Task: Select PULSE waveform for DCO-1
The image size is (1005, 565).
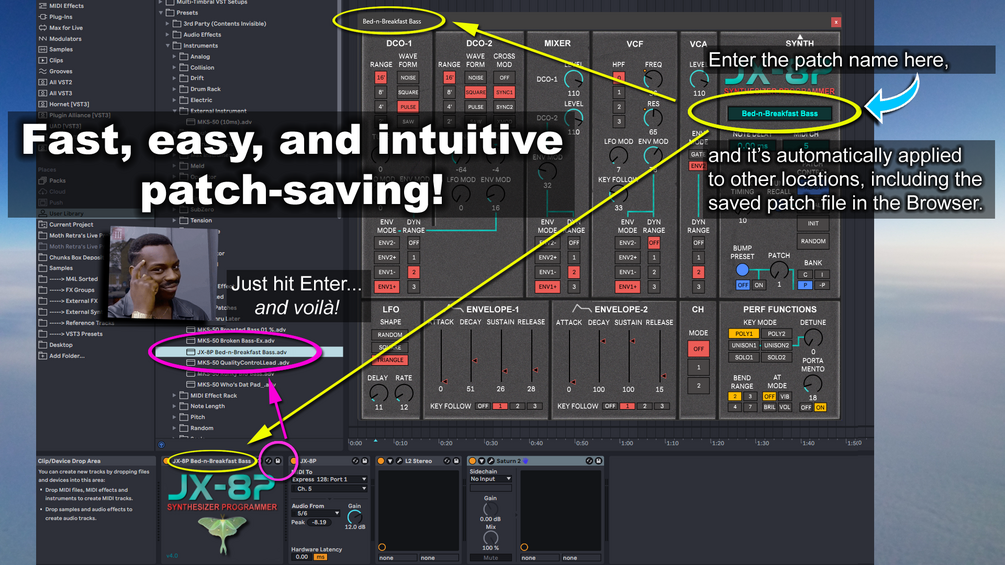Action: [408, 107]
